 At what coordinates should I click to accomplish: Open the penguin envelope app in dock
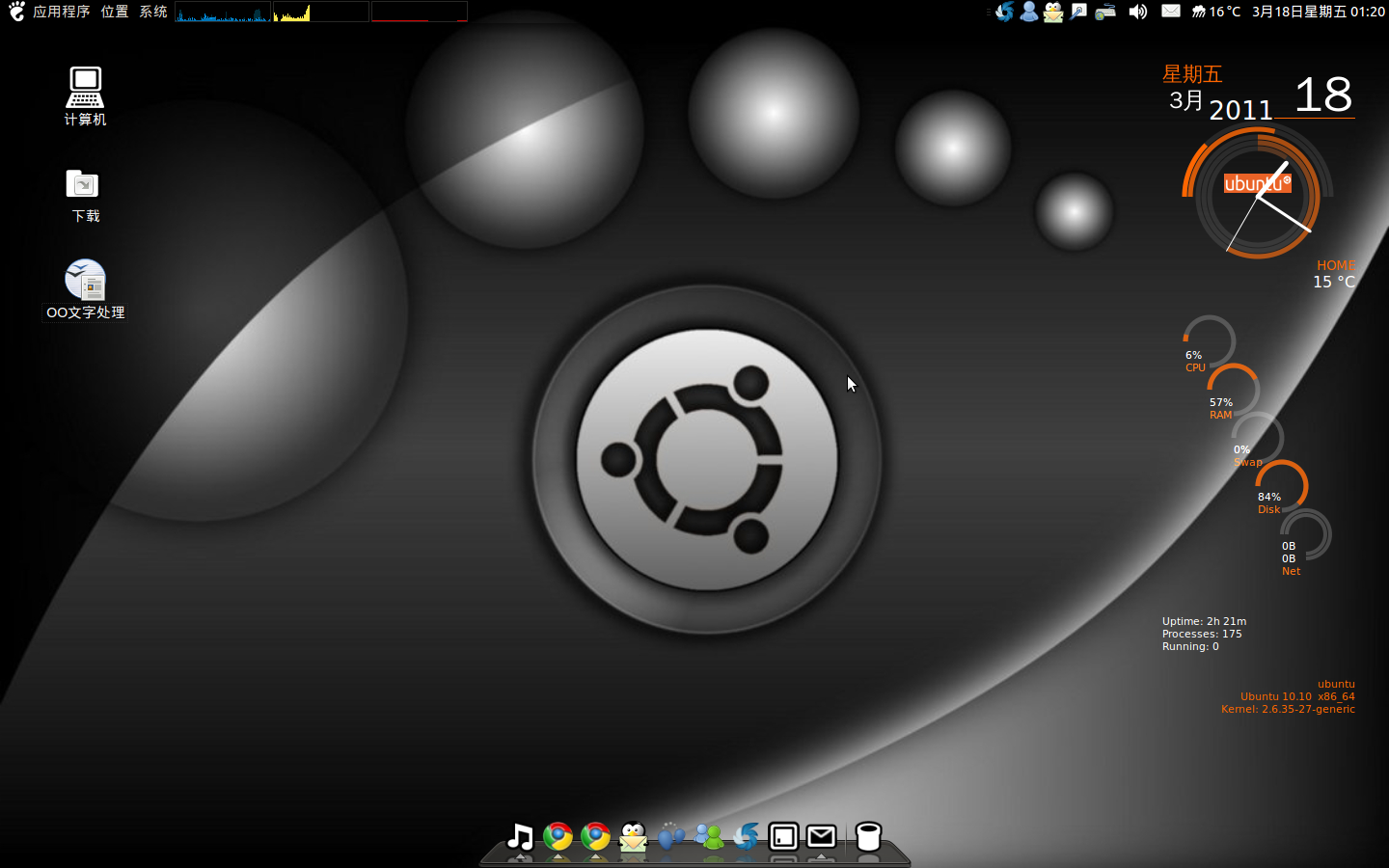click(x=633, y=836)
